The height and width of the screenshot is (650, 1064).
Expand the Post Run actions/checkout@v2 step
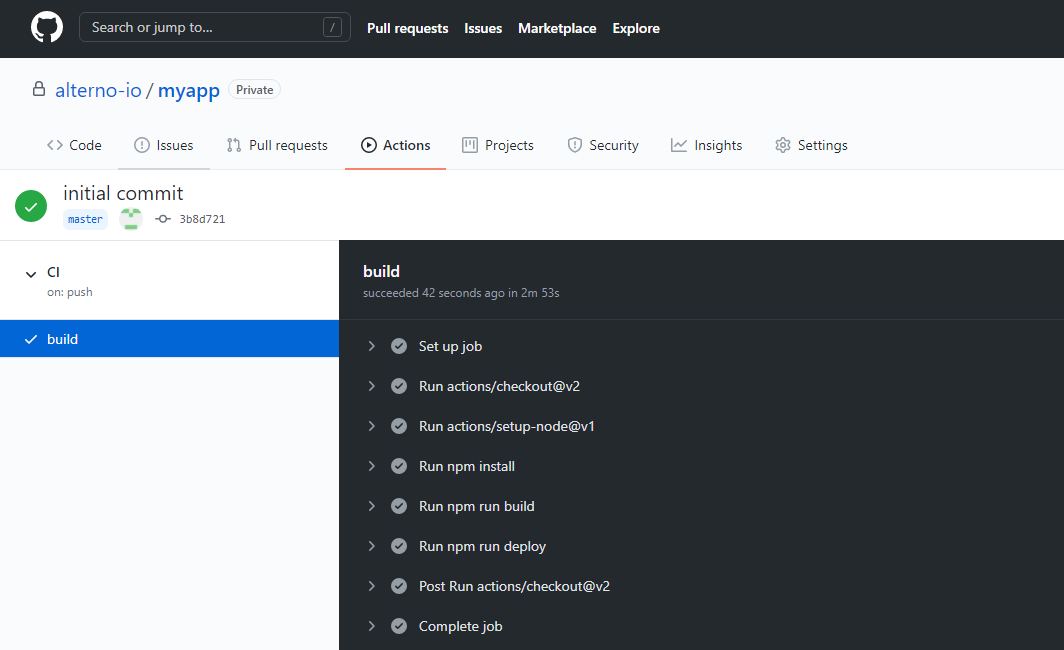[x=371, y=586]
